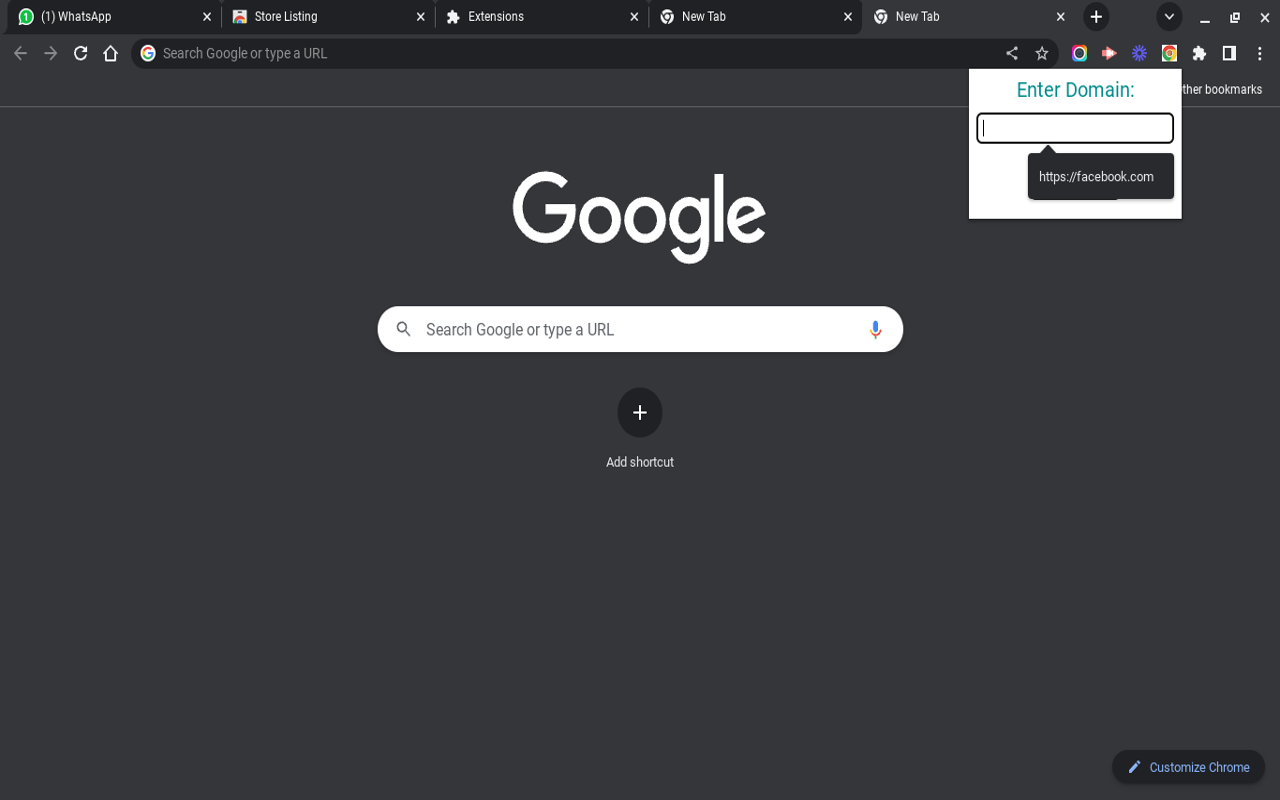Close the Extensions tab
The height and width of the screenshot is (800, 1280).
pyautogui.click(x=634, y=17)
